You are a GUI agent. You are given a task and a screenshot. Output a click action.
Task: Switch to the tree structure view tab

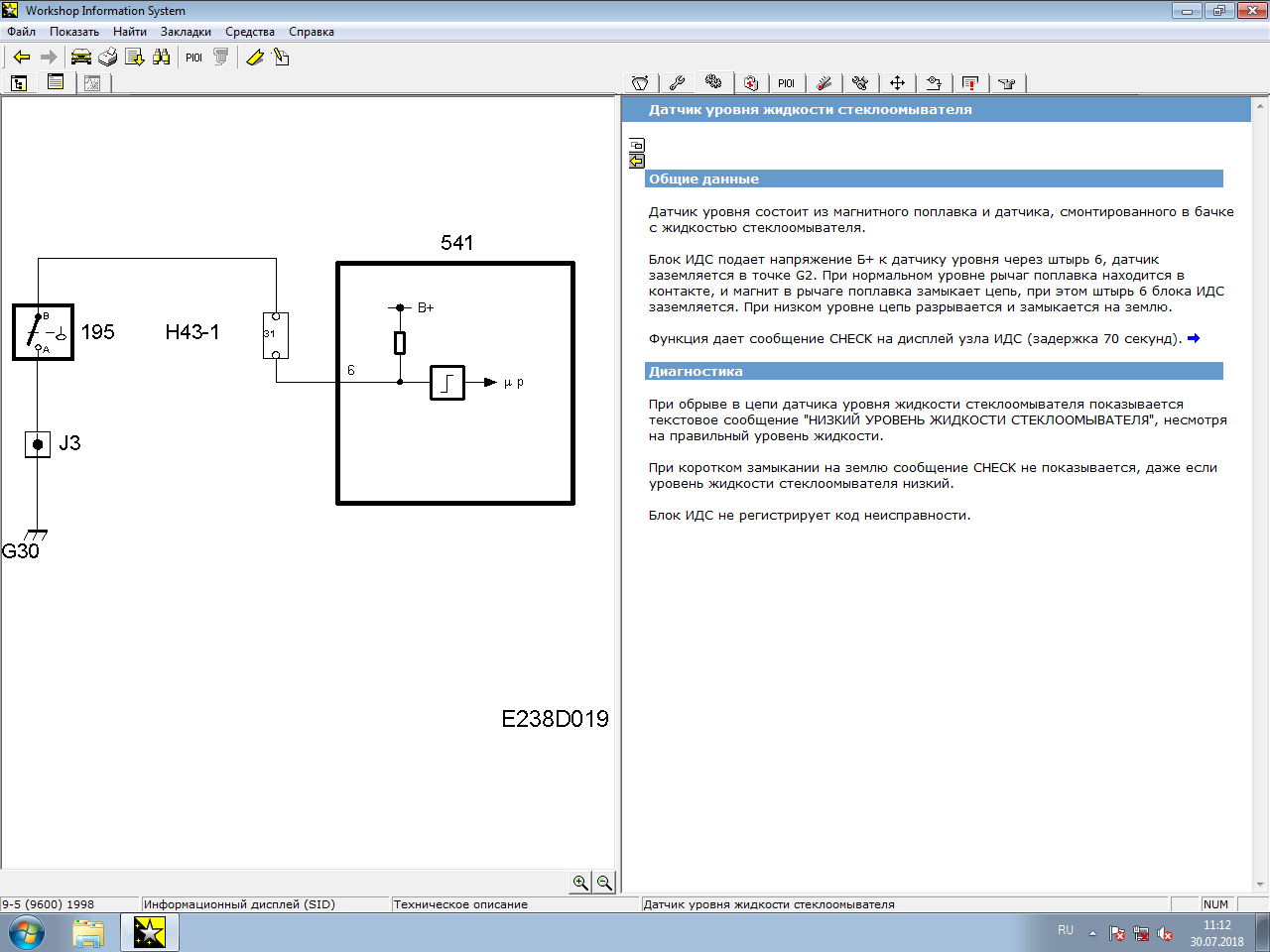pos(19,83)
